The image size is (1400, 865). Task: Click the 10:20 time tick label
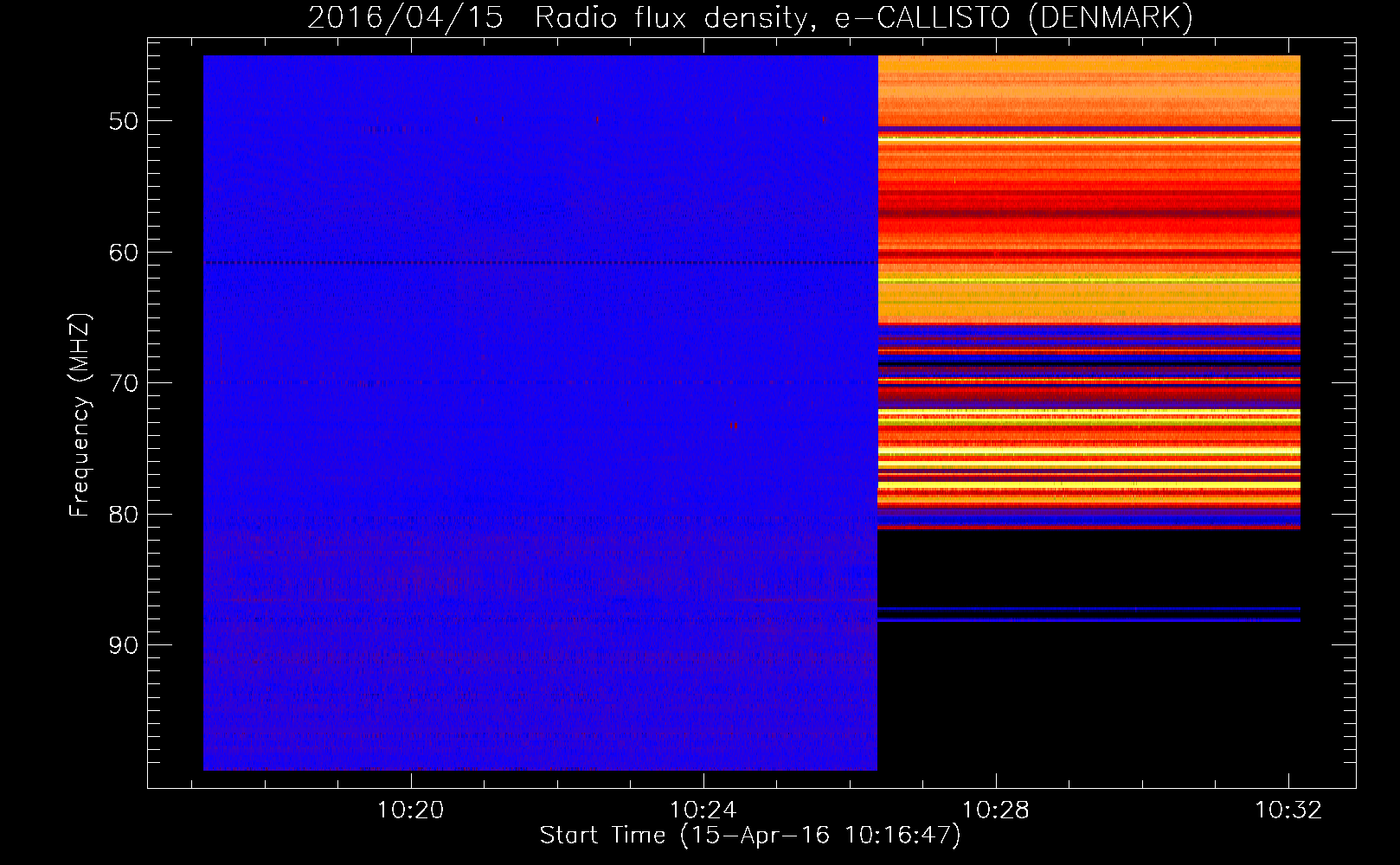411,810
